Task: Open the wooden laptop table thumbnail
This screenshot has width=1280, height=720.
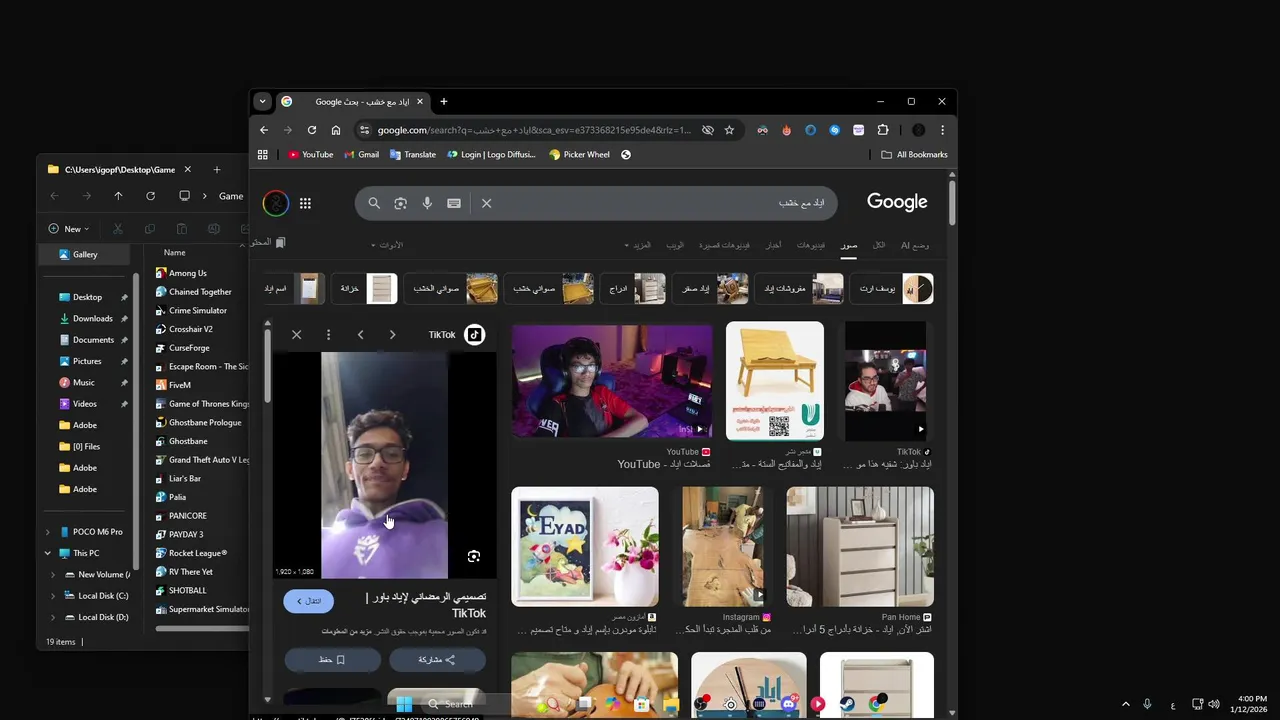Action: pyautogui.click(x=775, y=381)
